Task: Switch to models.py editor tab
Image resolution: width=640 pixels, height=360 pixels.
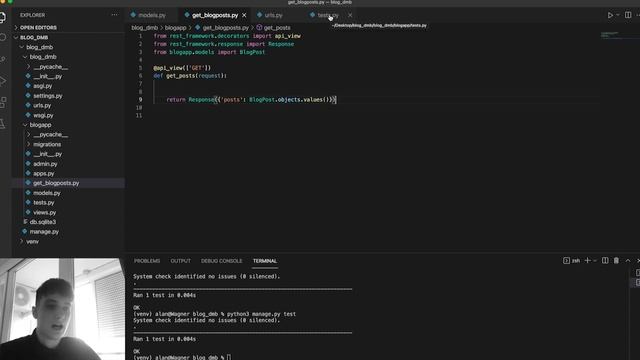Action: coord(152,15)
